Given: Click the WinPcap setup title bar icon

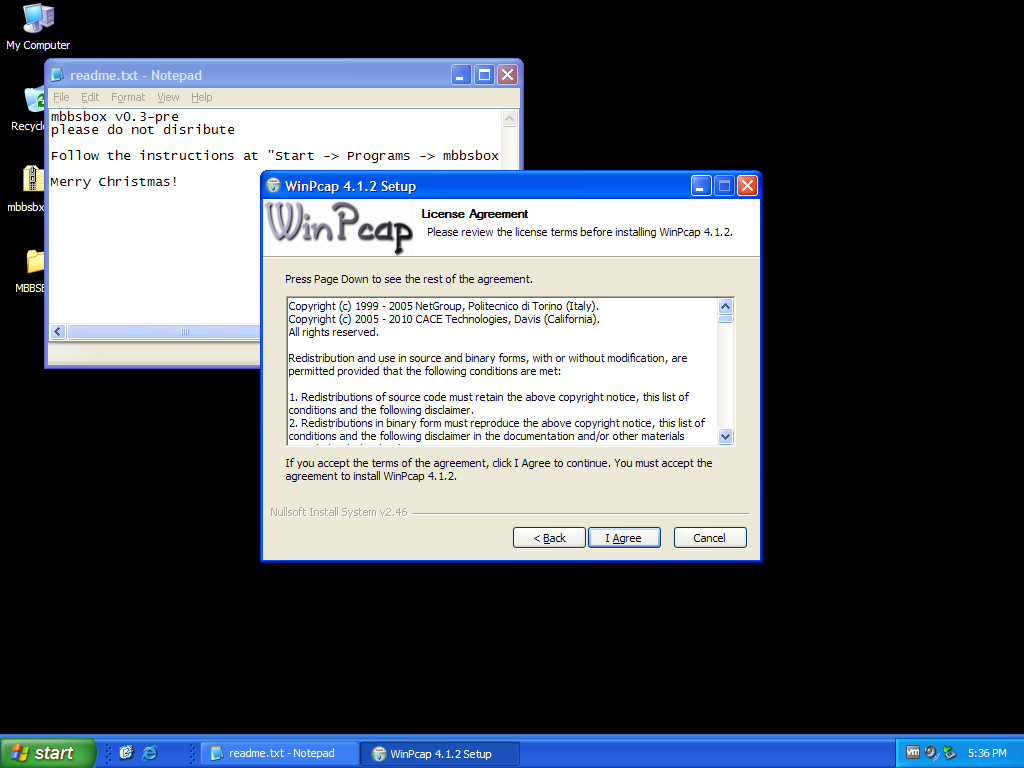Looking at the screenshot, I should click(273, 186).
